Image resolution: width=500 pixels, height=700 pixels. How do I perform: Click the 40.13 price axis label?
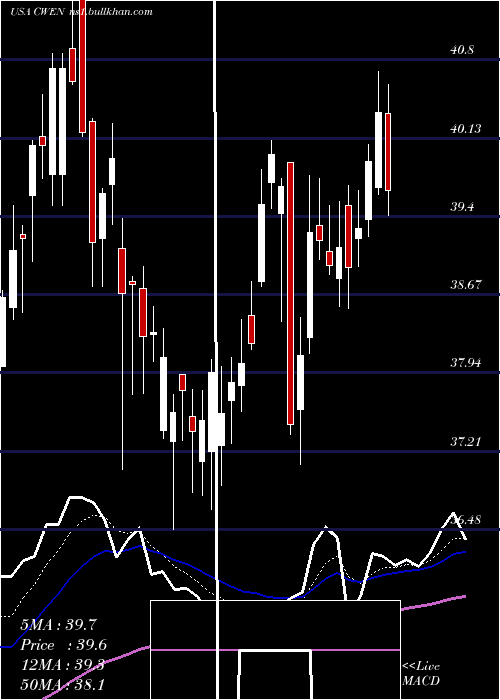click(466, 129)
